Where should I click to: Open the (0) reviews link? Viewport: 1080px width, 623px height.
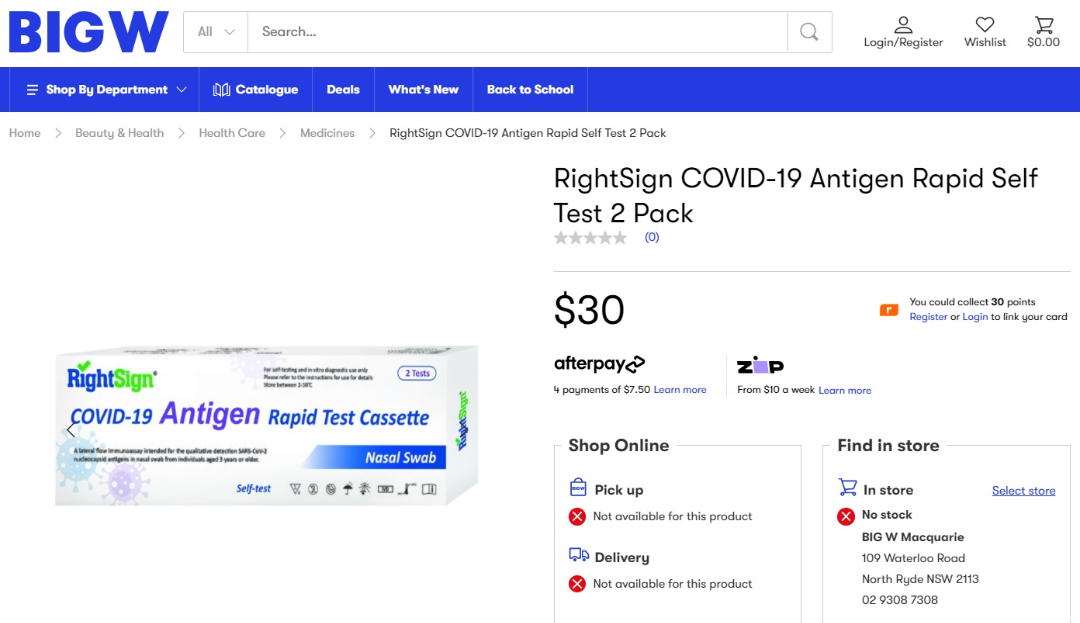652,237
